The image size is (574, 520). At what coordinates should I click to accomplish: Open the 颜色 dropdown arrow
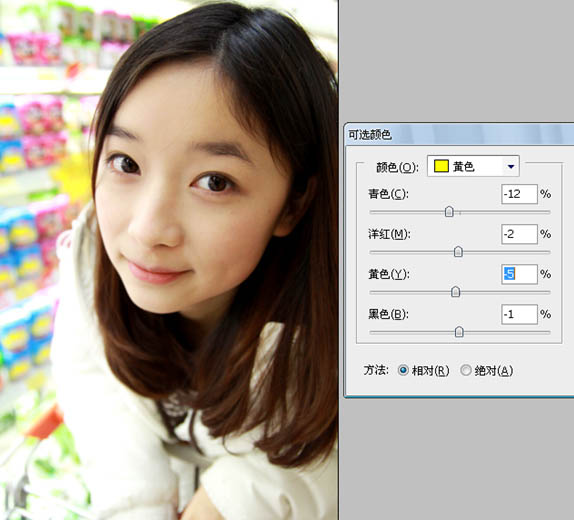(x=511, y=167)
